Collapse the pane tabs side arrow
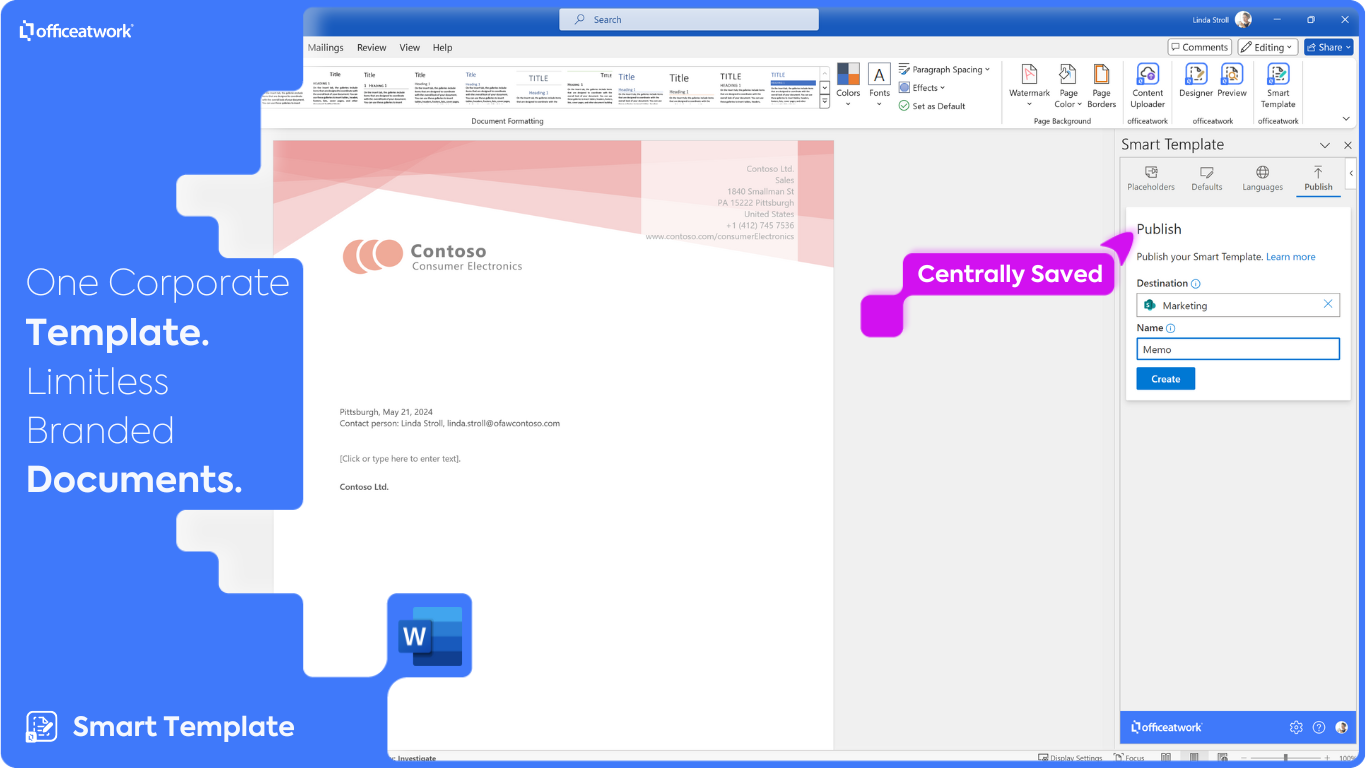This screenshot has width=1366, height=768. coord(1351,172)
